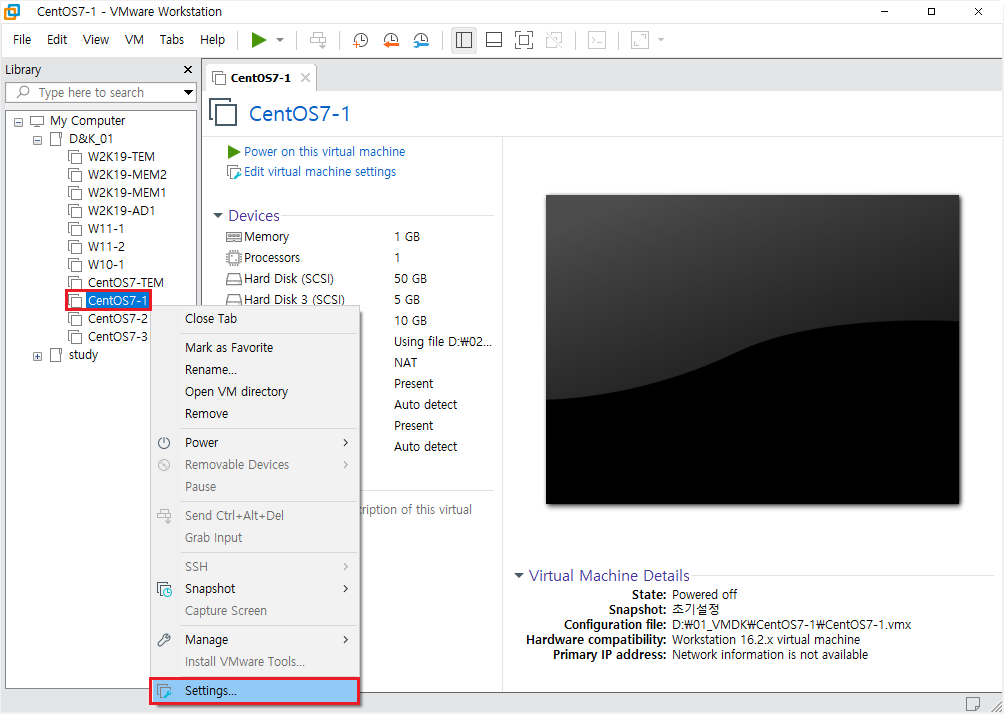The width and height of the screenshot is (1004, 714).
Task: Open the stretch display dropdown arrow
Action: [661, 40]
